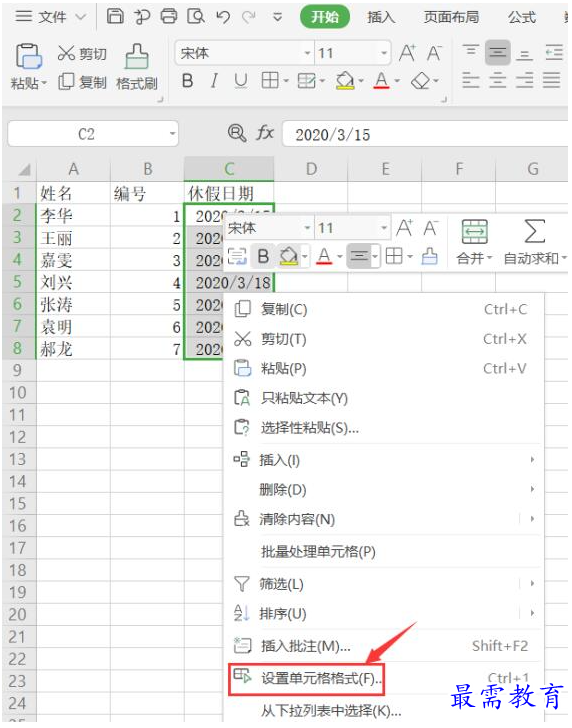Open Print Preview icon in quick toolbar

pos(196,16)
